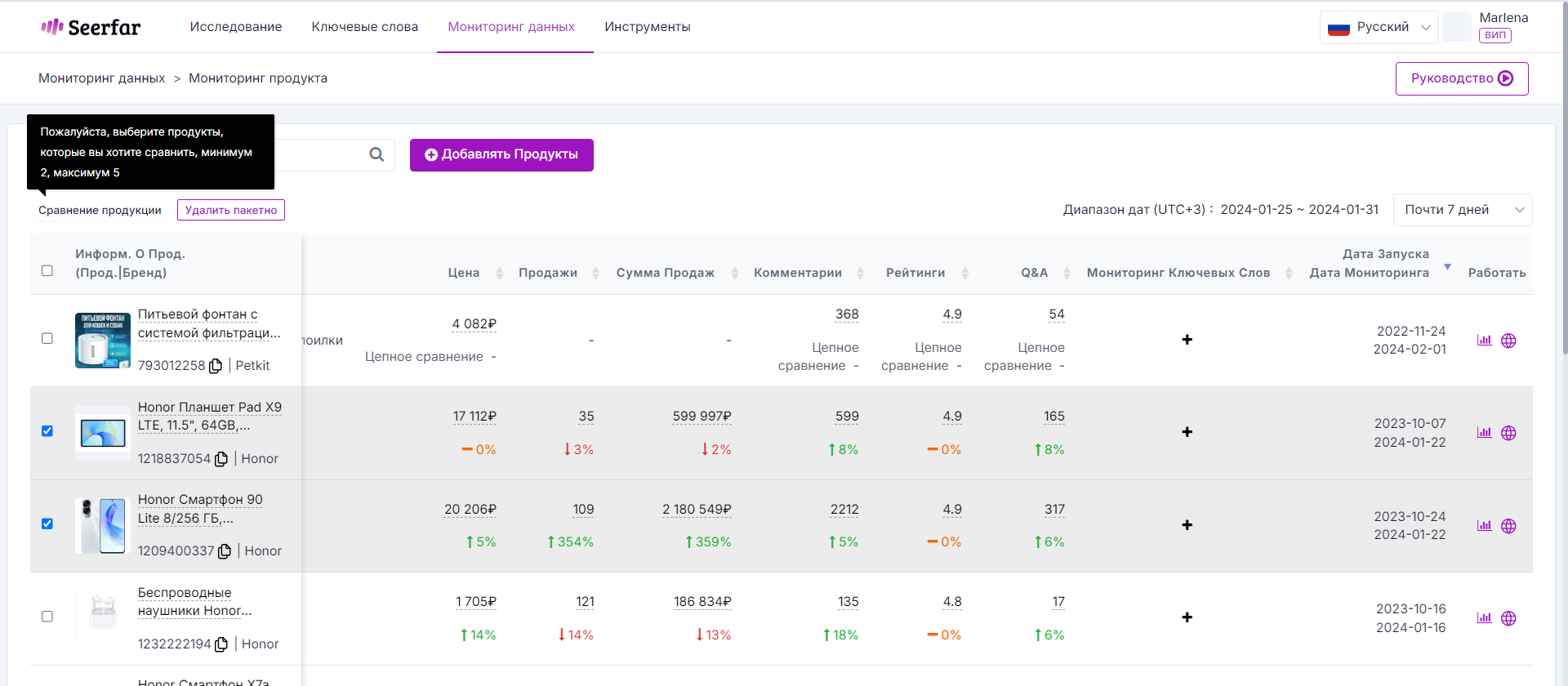Image resolution: width=1568 pixels, height=686 pixels.
Task: Open globe icon for Honor Pad X9 row
Action: [x=1508, y=433]
